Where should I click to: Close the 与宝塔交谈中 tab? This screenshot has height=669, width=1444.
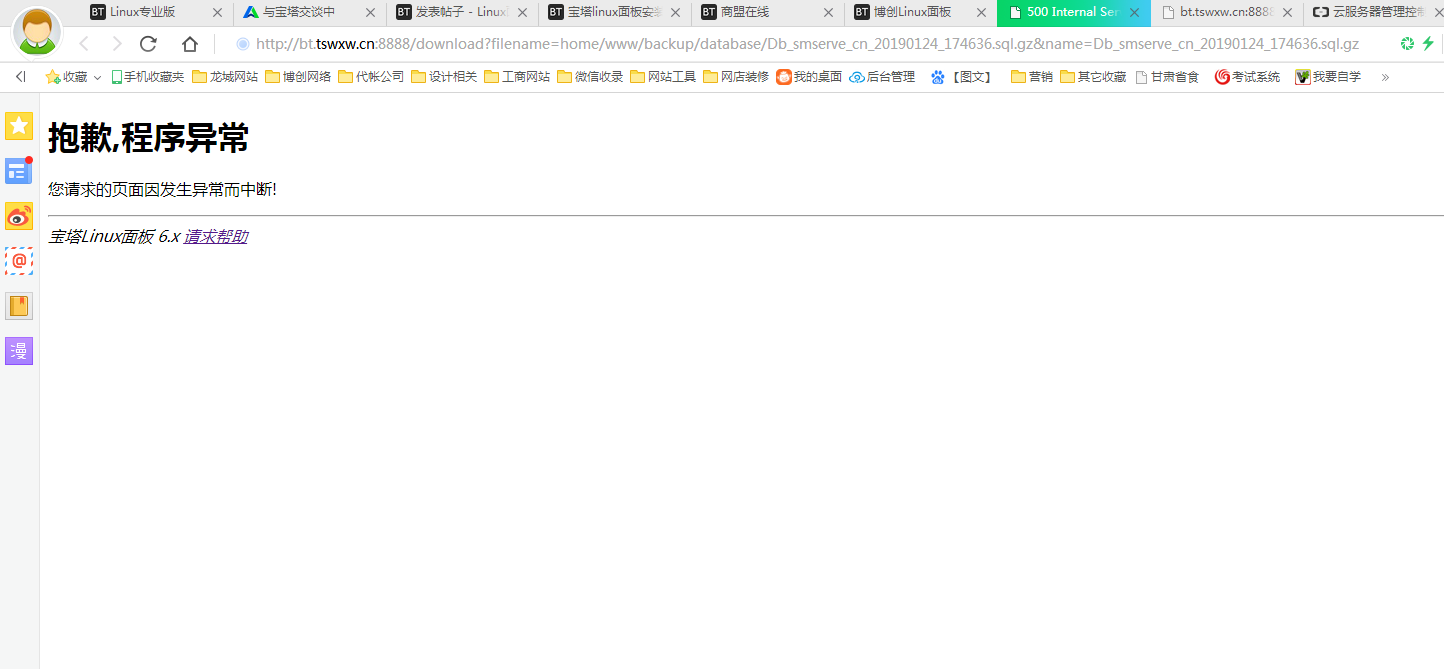coord(370,13)
